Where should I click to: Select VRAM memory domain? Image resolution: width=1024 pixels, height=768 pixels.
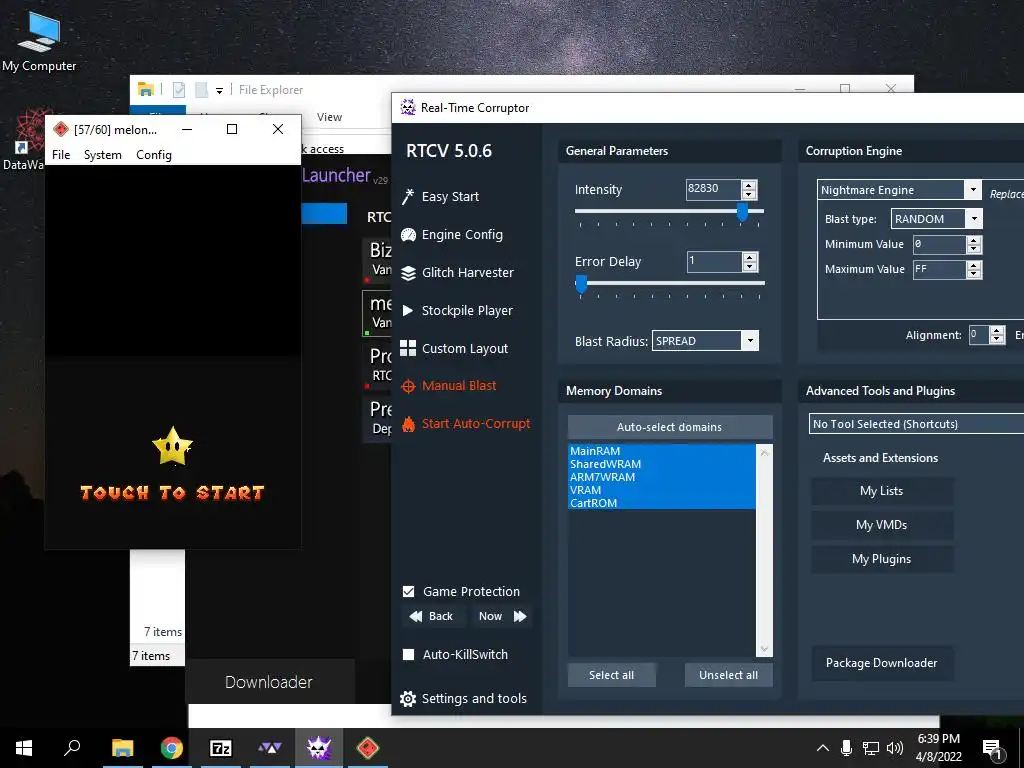(x=662, y=490)
